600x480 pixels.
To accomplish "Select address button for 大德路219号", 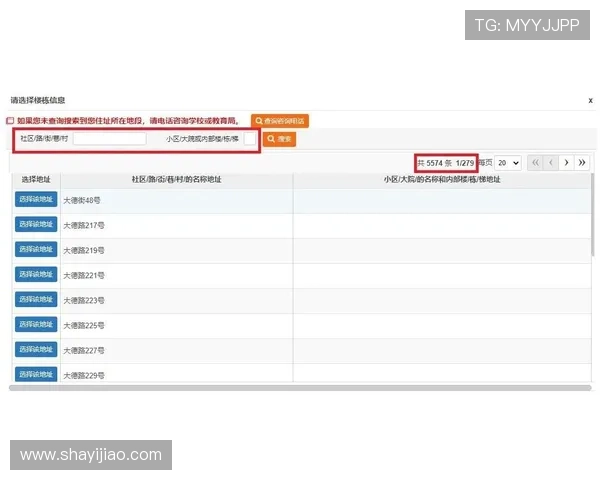I will tap(36, 249).
